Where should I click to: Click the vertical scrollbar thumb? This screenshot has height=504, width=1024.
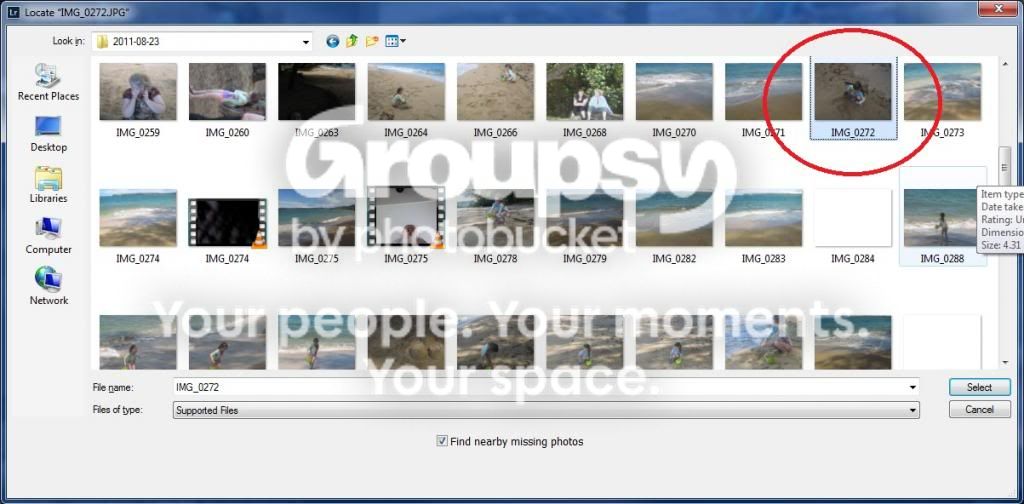coord(1004,167)
